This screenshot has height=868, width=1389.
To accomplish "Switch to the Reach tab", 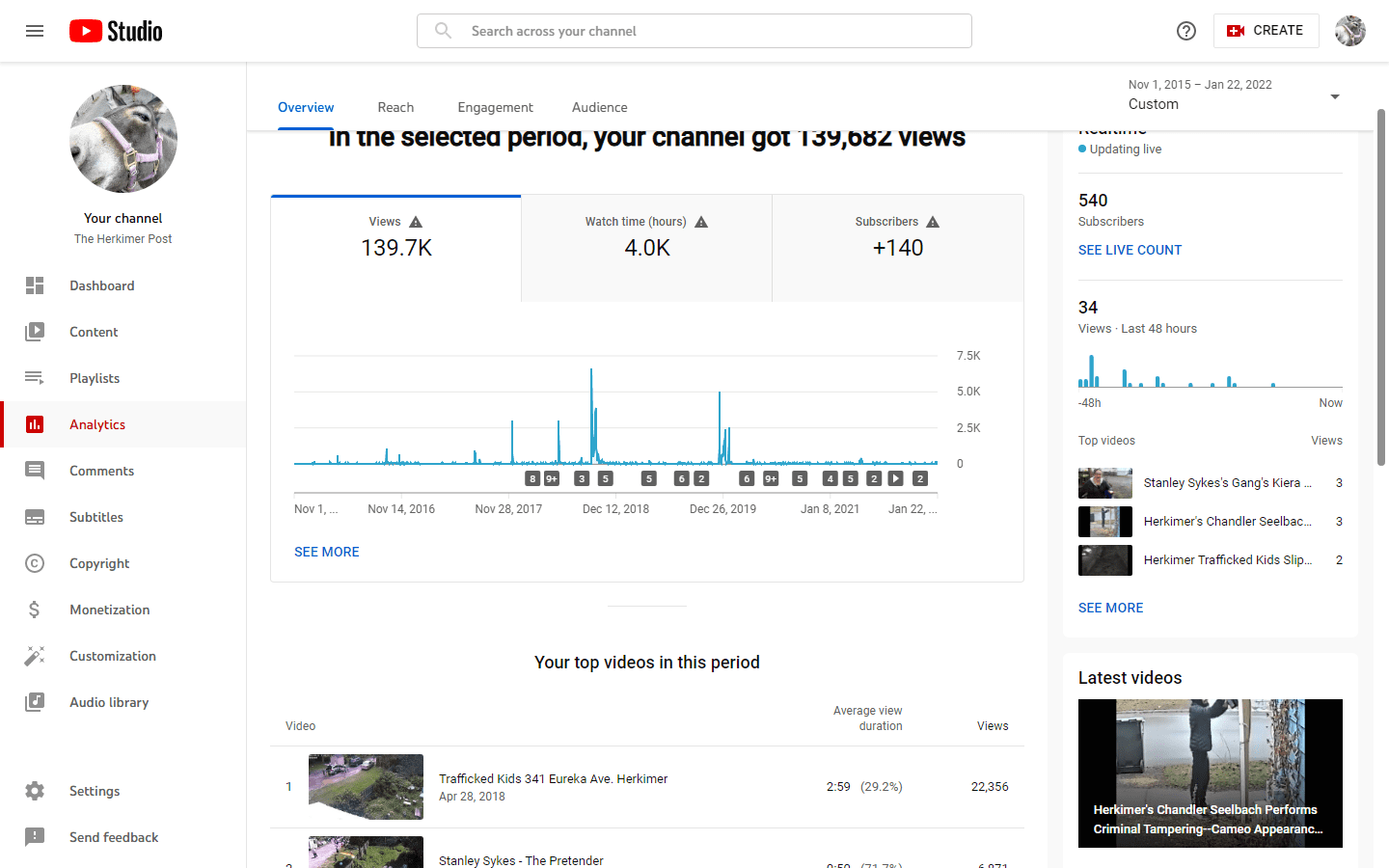I will pos(395,107).
